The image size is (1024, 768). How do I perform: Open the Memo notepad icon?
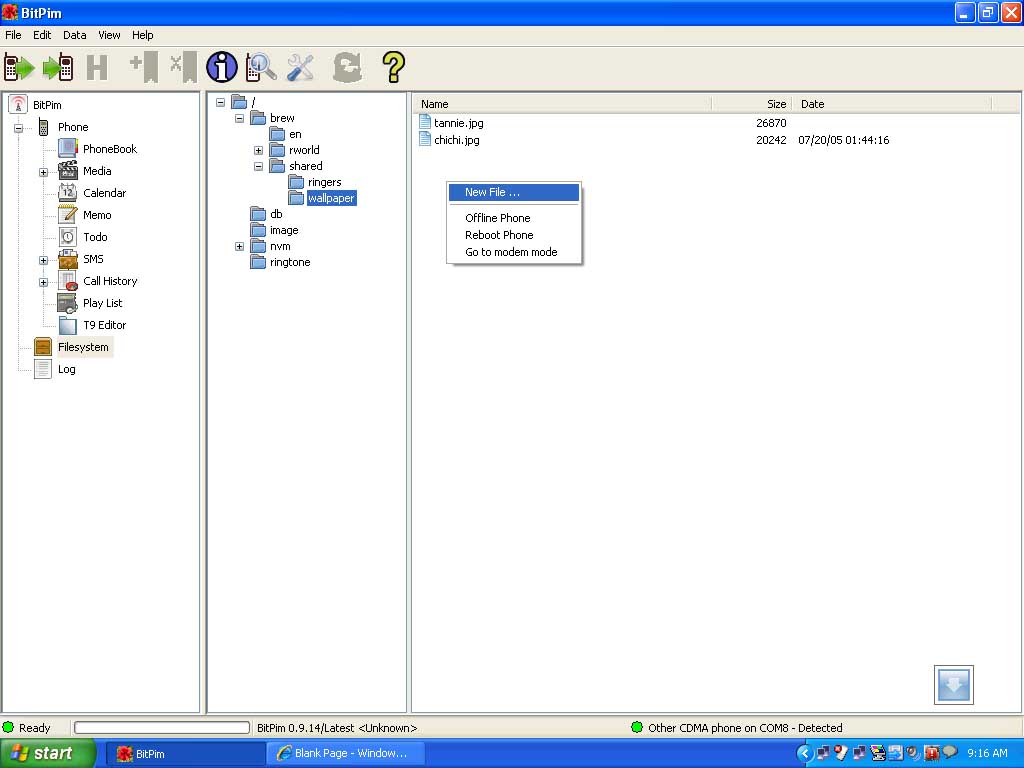click(68, 215)
